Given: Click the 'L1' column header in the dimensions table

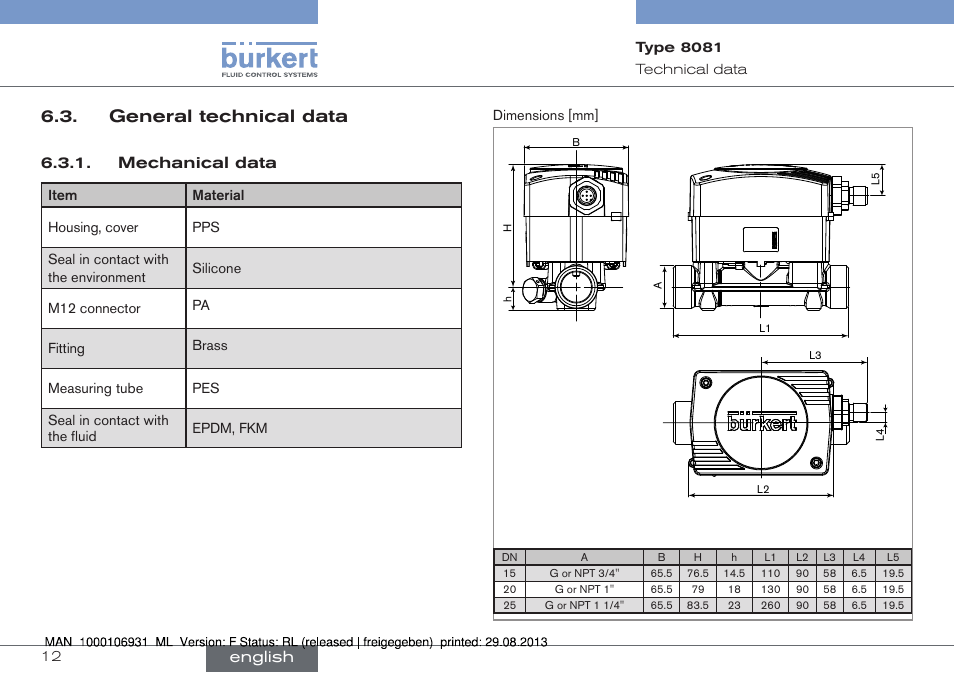Looking at the screenshot, I should 770,557.
